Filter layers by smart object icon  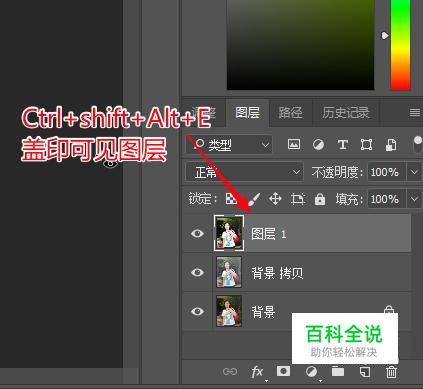pos(391,145)
